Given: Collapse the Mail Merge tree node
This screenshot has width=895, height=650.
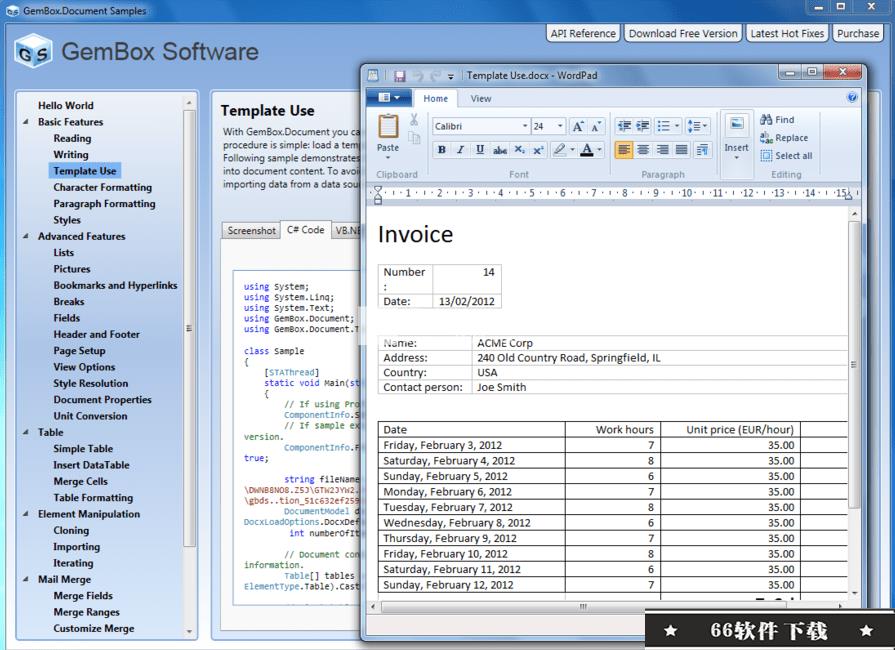Looking at the screenshot, I should 26,579.
